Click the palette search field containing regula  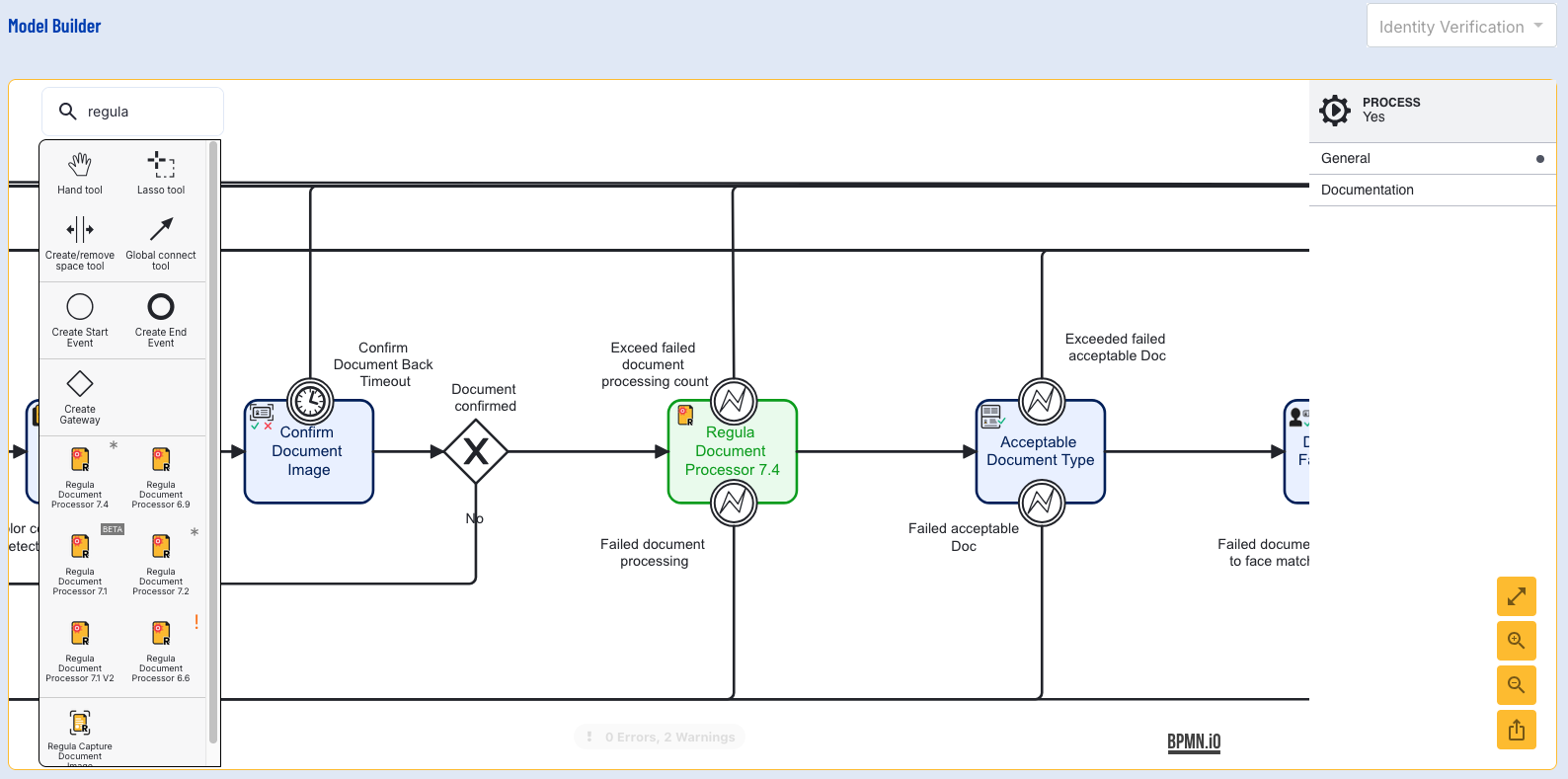coord(132,112)
